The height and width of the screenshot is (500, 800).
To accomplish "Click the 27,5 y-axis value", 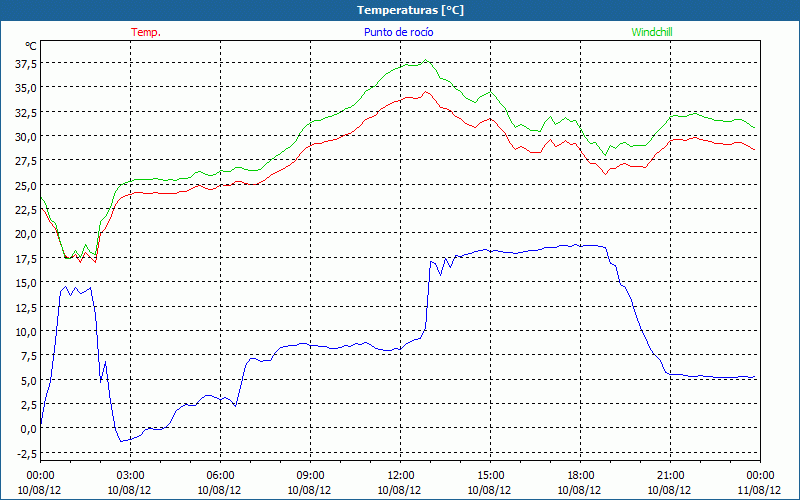I will tap(27, 161).
